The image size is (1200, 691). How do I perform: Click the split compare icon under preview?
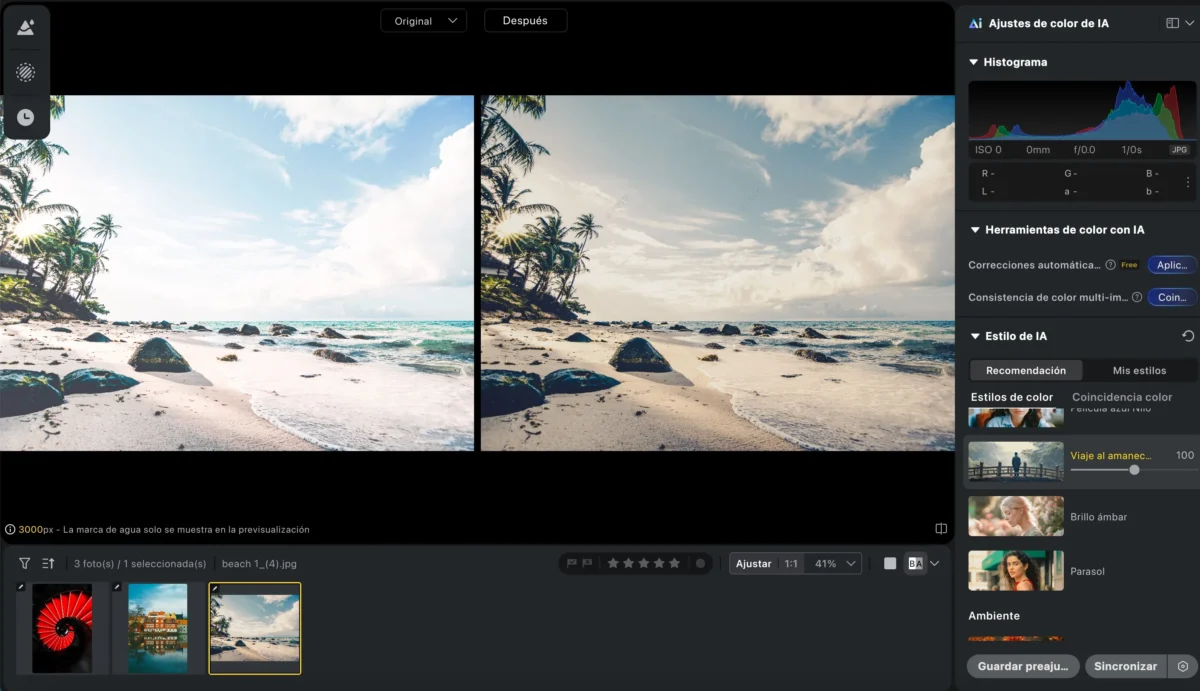click(x=941, y=528)
